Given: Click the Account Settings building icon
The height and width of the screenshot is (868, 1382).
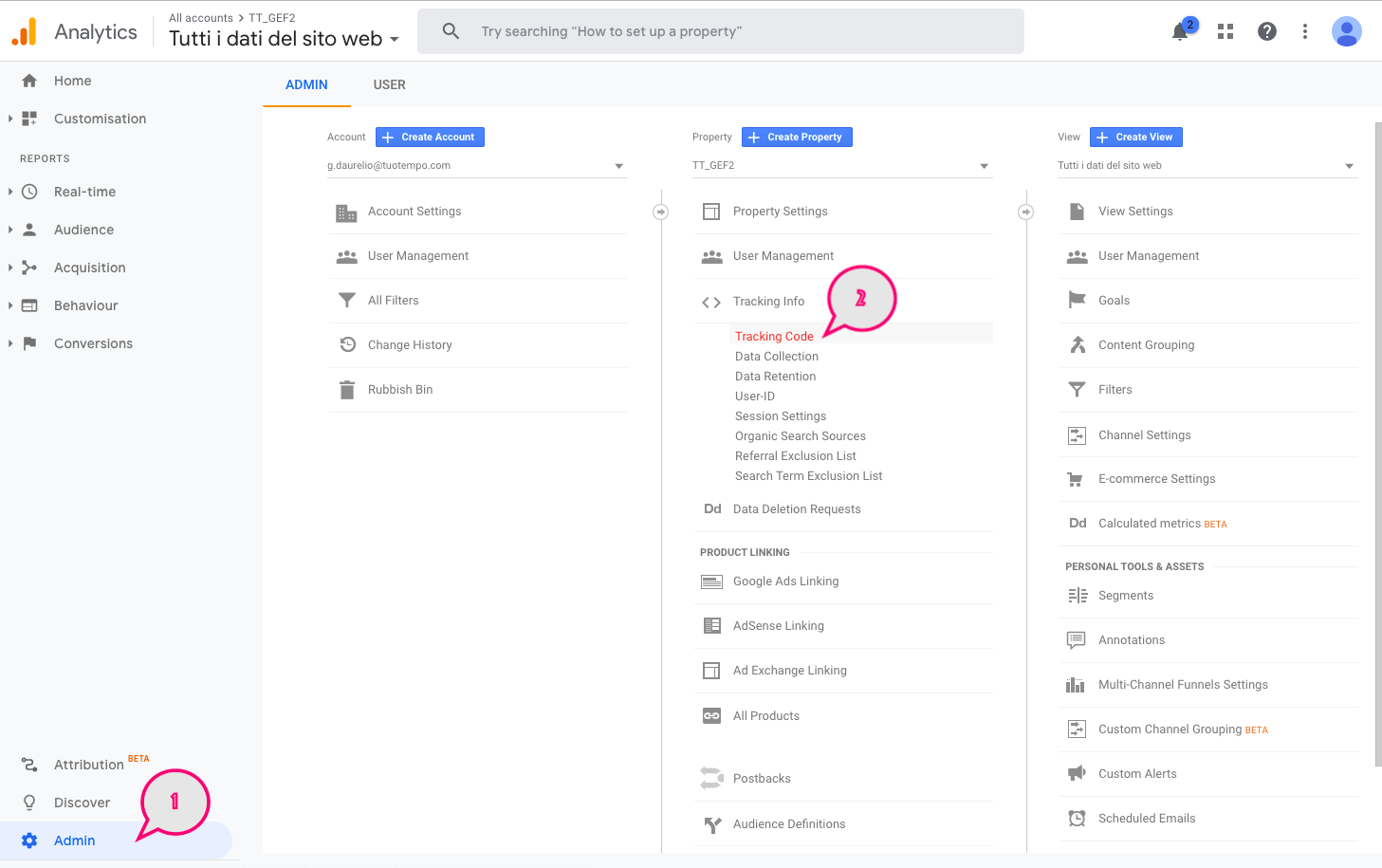Looking at the screenshot, I should pos(346,212).
